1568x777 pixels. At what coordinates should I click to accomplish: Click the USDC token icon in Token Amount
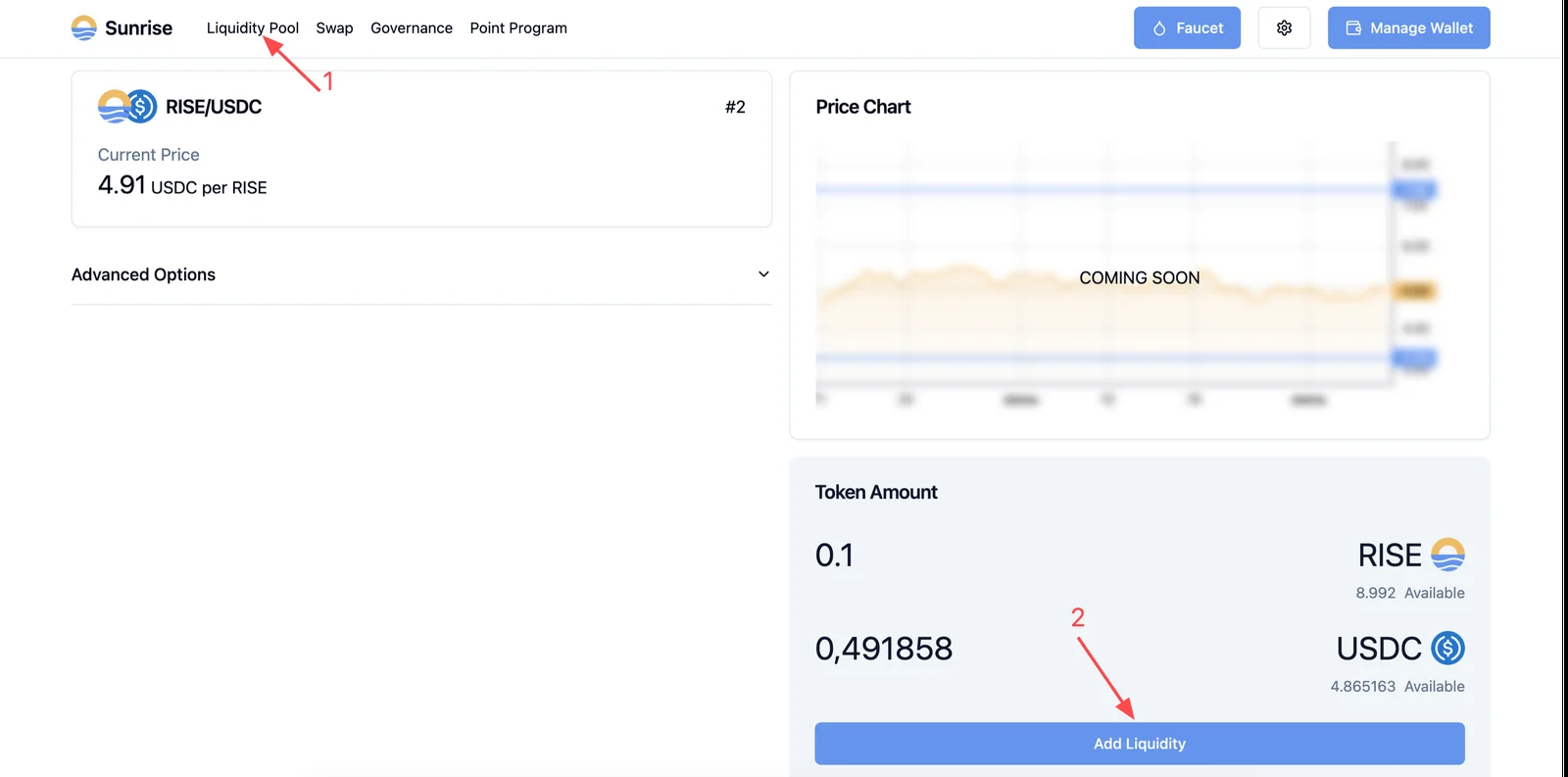[x=1447, y=648]
